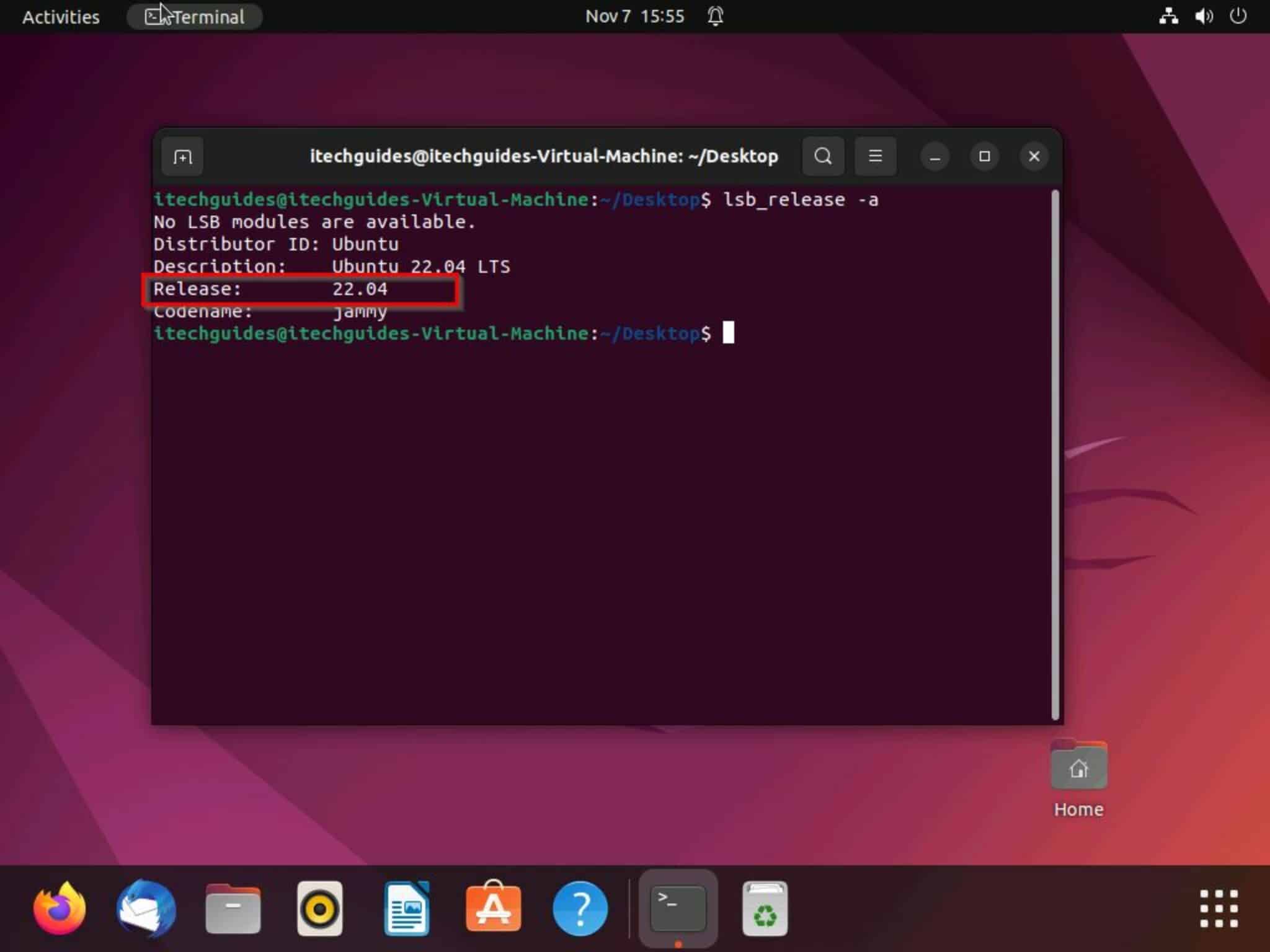This screenshot has height=952, width=1270.
Task: Open the Home folder desktop icon
Action: (1079, 765)
